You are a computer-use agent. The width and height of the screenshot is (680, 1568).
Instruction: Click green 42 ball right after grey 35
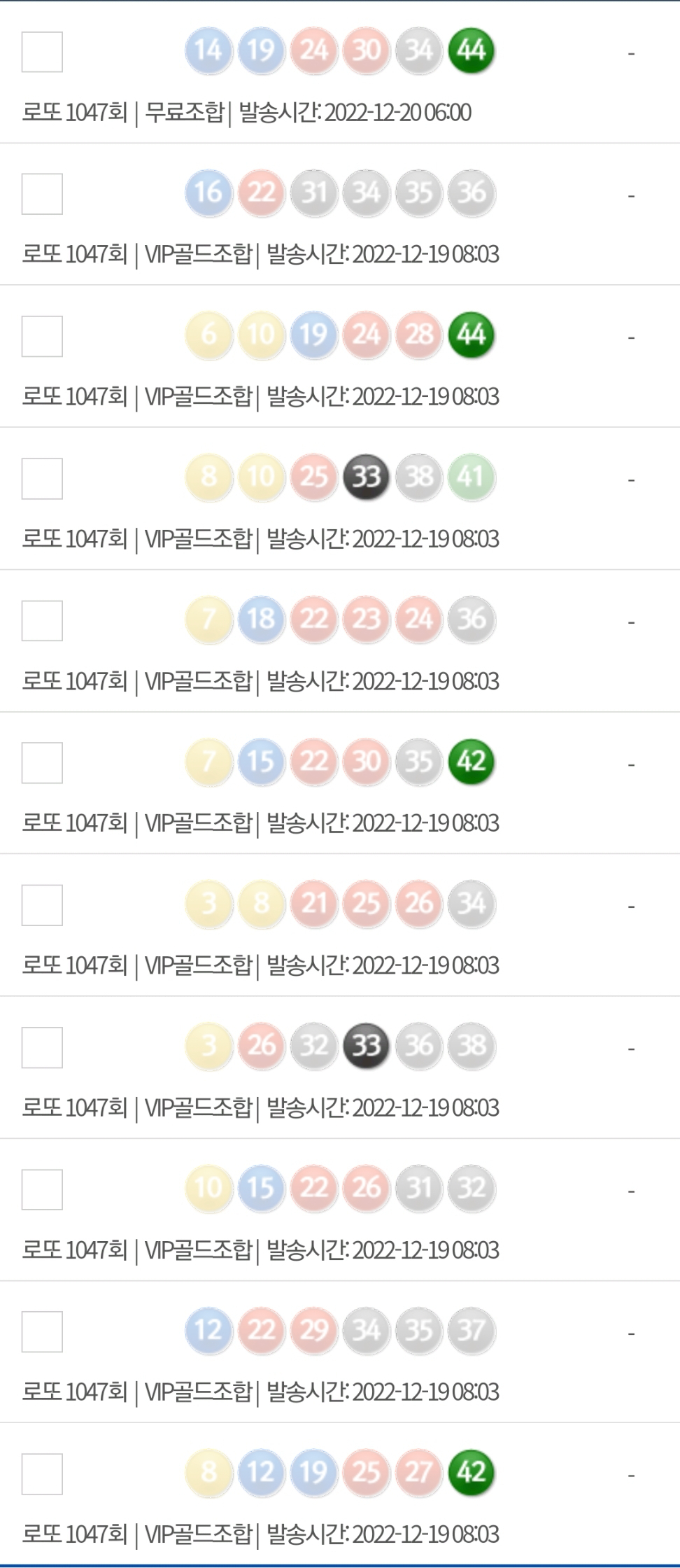click(472, 762)
